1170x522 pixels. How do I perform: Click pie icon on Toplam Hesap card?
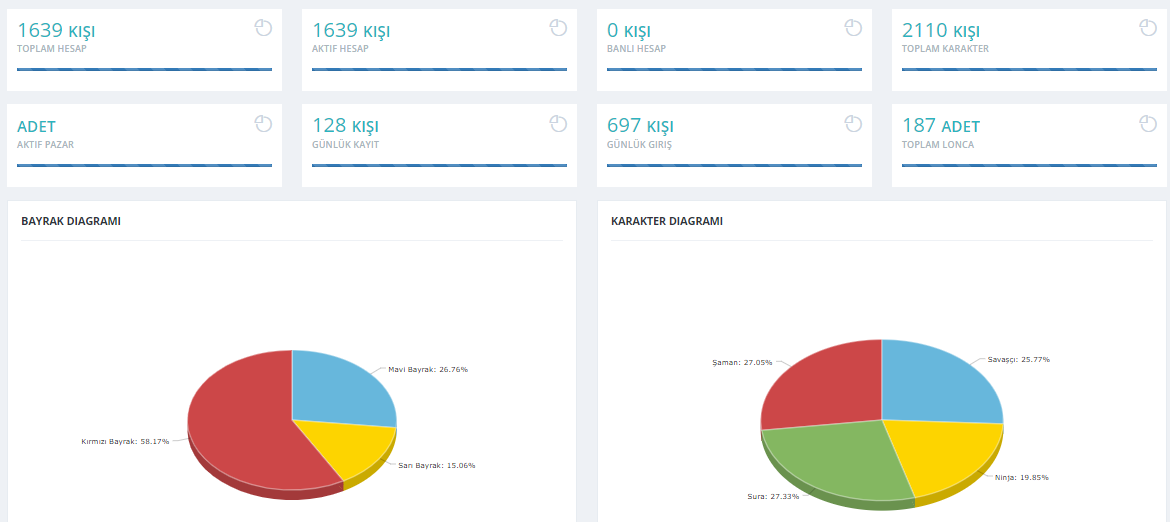(263, 28)
